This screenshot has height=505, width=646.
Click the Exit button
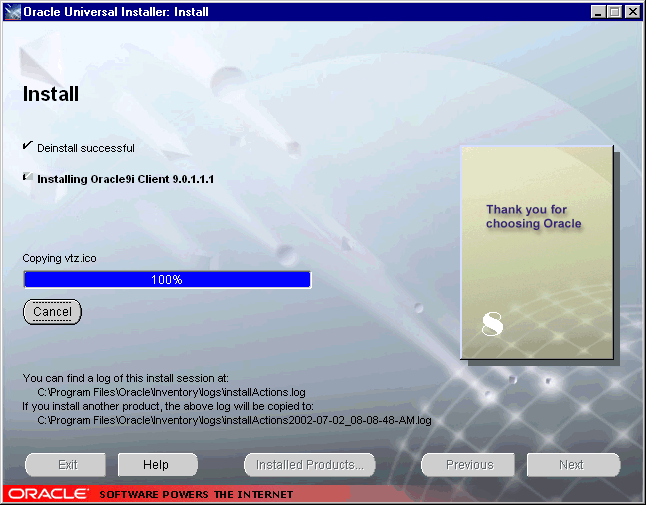coord(66,465)
